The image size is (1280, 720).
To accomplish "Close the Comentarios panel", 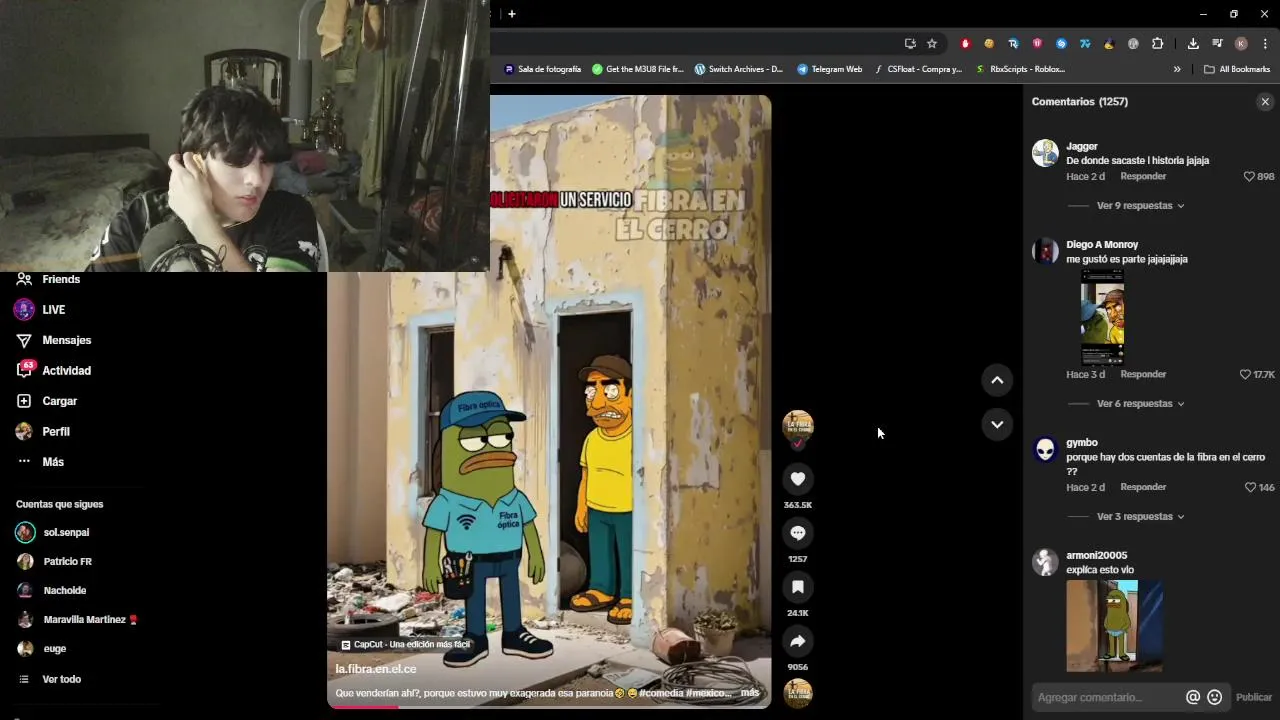I will point(1265,102).
